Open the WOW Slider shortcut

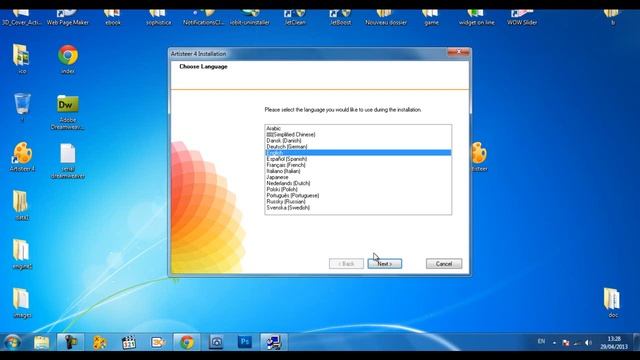coord(522,18)
